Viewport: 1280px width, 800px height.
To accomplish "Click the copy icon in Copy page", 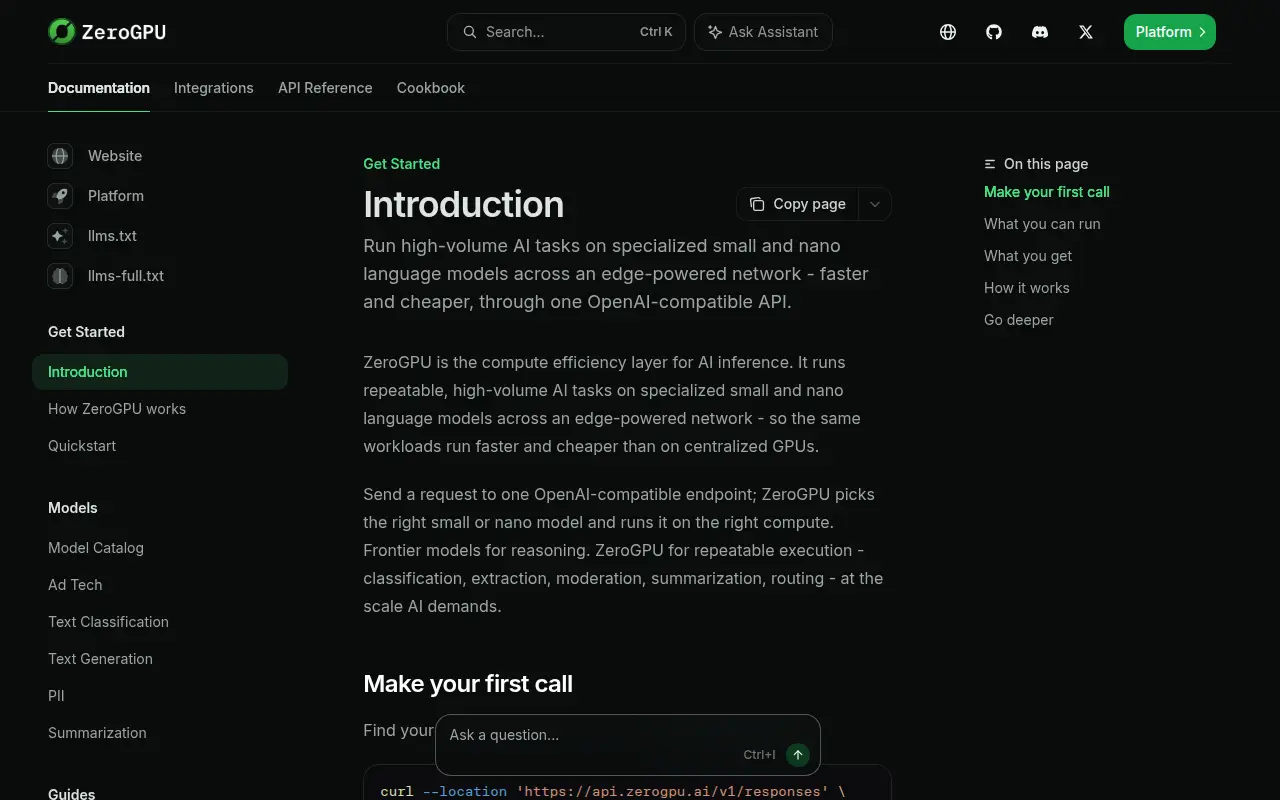I will tap(757, 204).
